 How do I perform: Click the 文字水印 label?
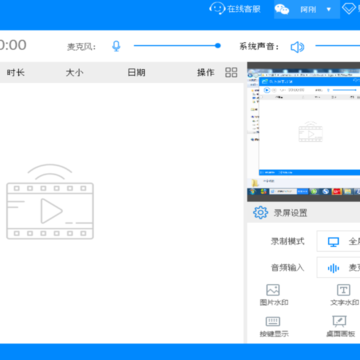[x=345, y=303]
